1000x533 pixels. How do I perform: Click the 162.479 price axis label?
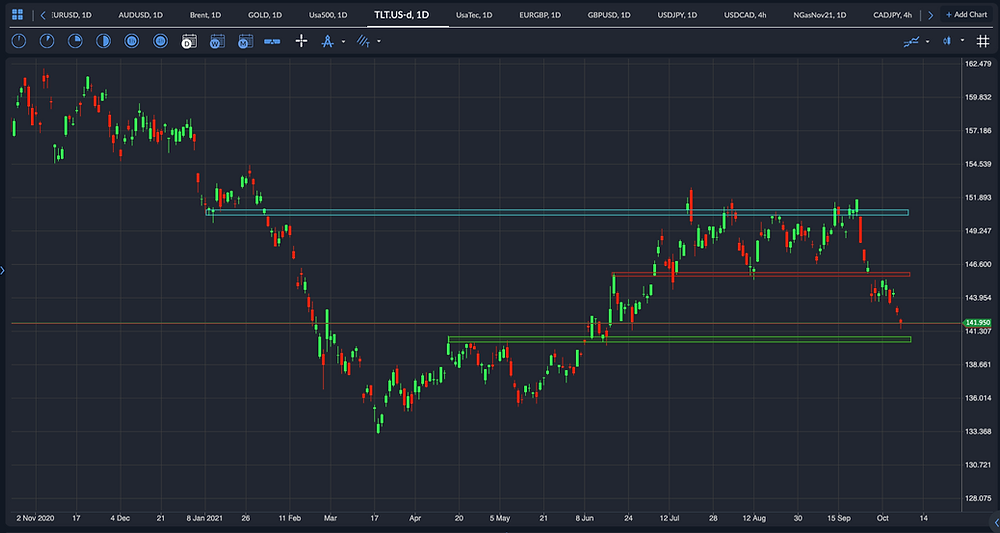coord(980,64)
